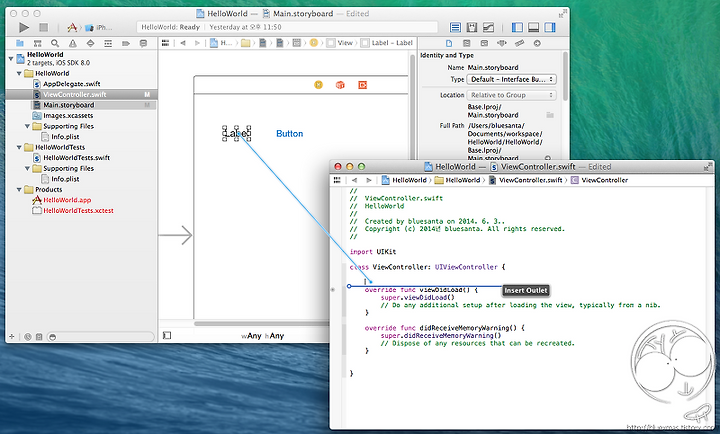Collapse the HelloWorldTests group

(x=19, y=147)
